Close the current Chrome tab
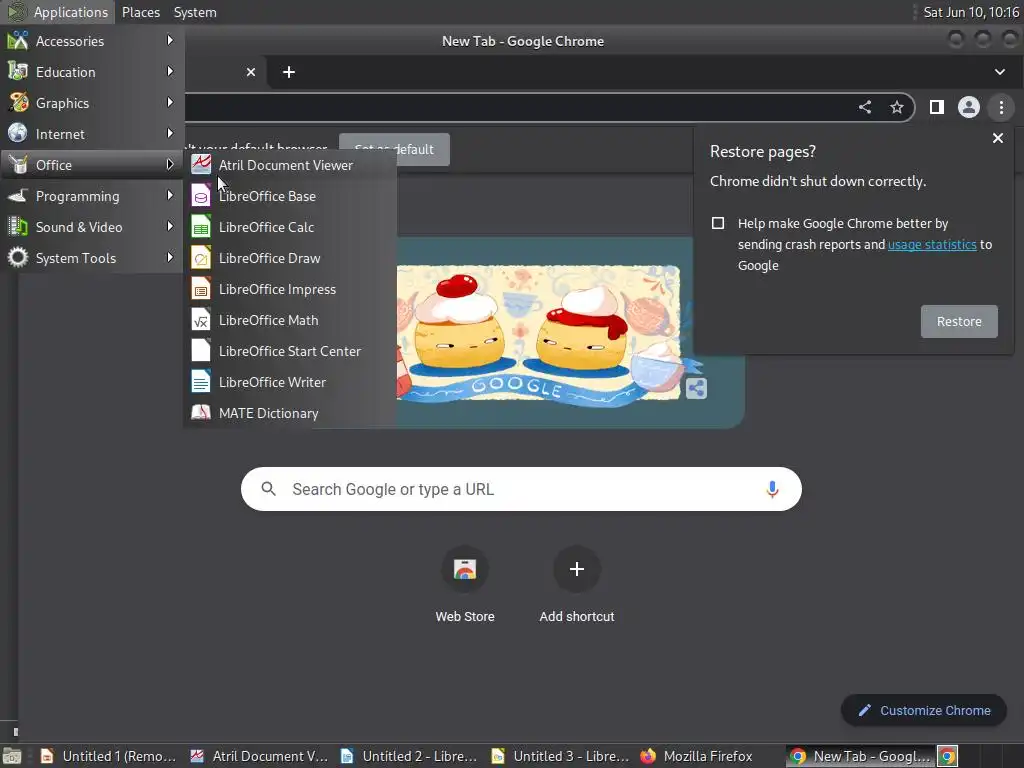Image resolution: width=1024 pixels, height=768 pixels. pyautogui.click(x=251, y=72)
